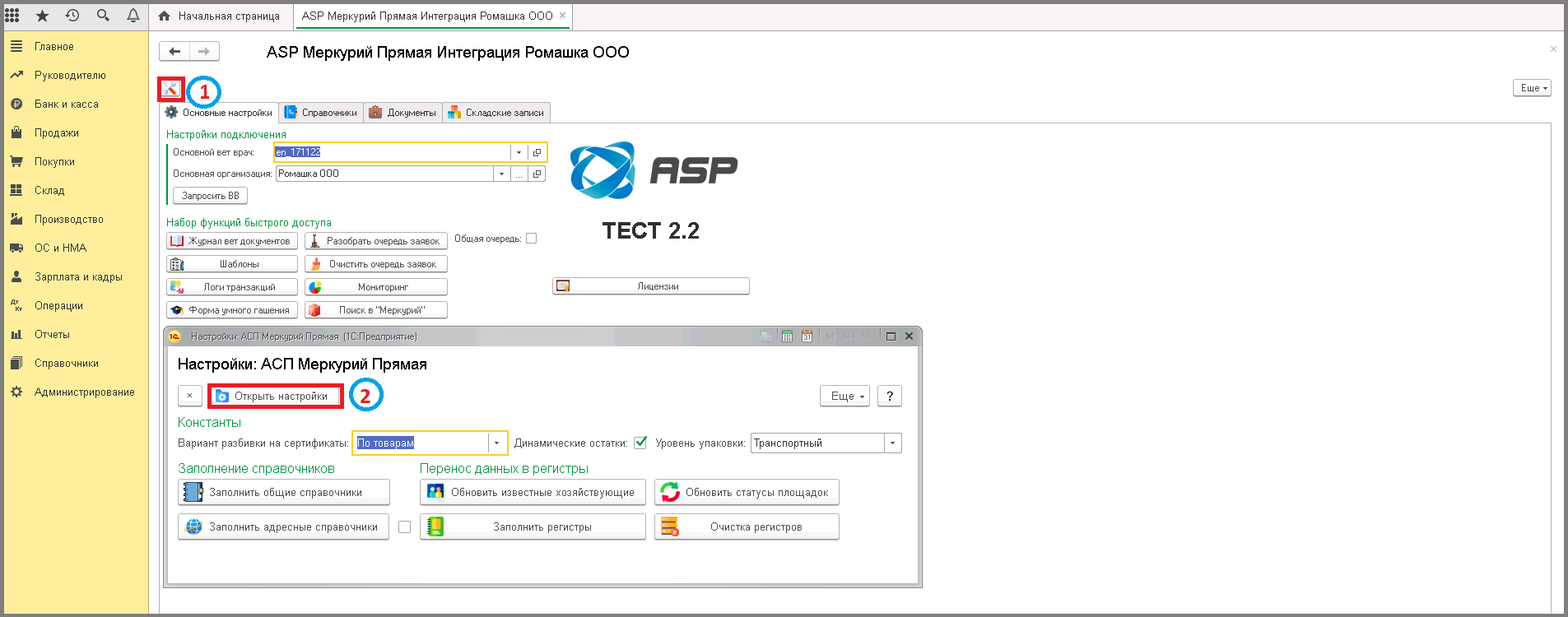1568x617 pixels.
Task: Open Мониторинг button
Action: (x=376, y=287)
